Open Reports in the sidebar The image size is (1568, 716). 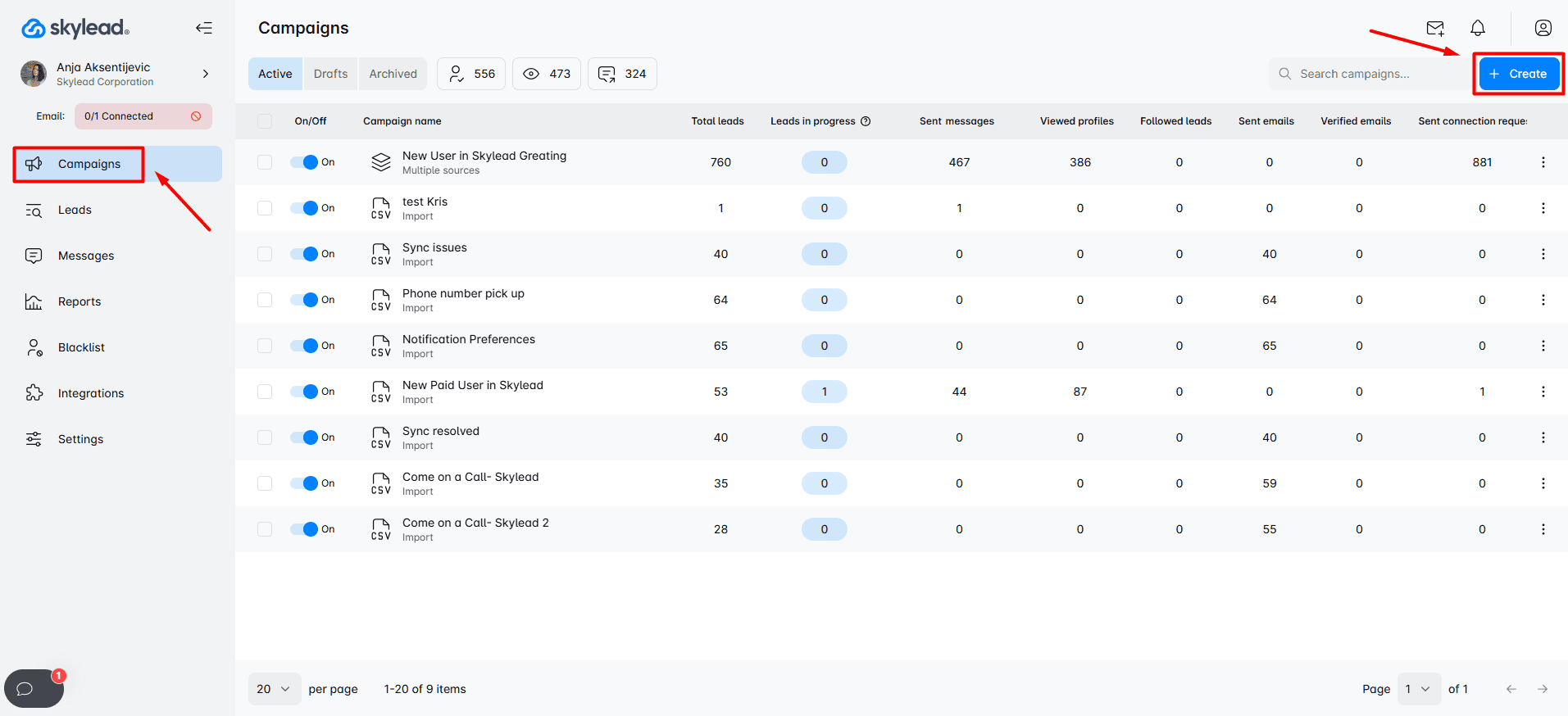point(80,301)
